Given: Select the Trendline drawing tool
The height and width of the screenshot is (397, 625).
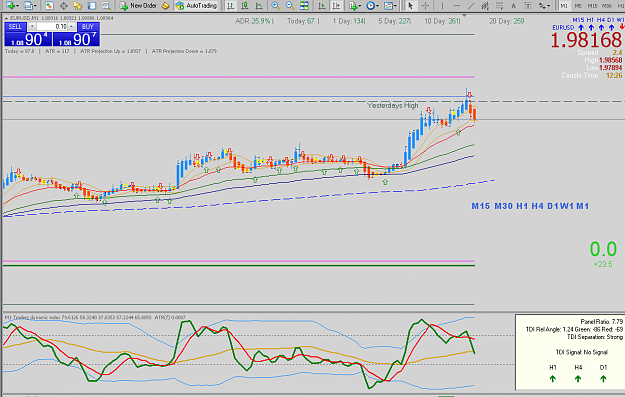Looking at the screenshot, I should click(471, 6).
